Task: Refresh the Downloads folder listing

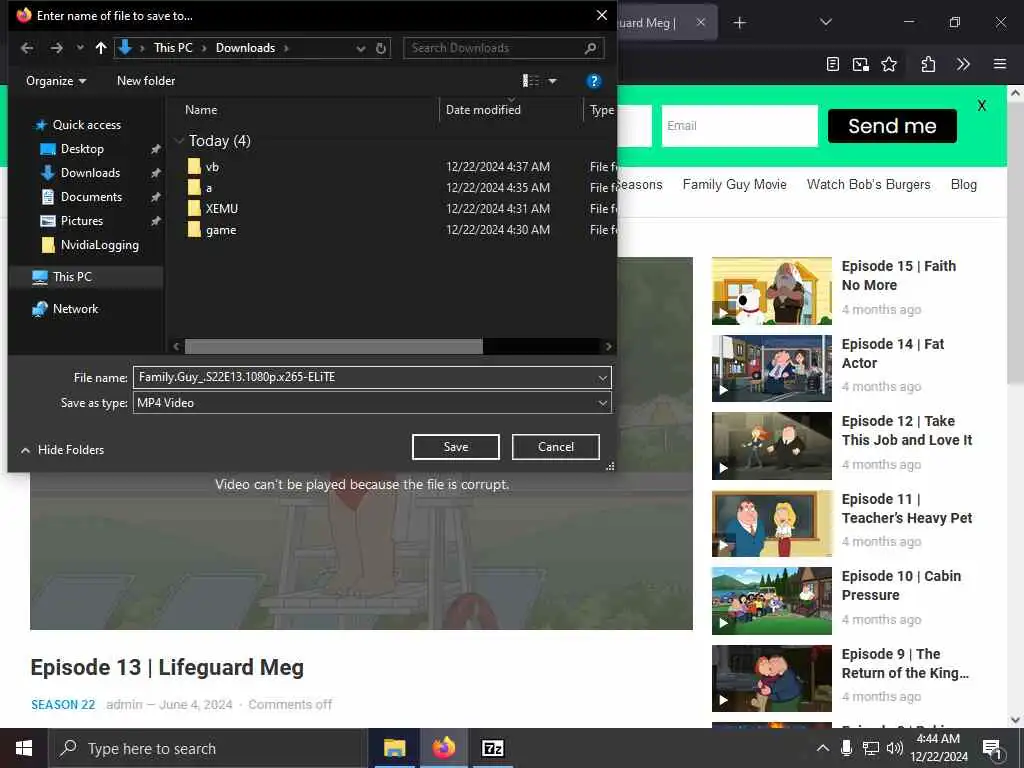Action: point(381,48)
